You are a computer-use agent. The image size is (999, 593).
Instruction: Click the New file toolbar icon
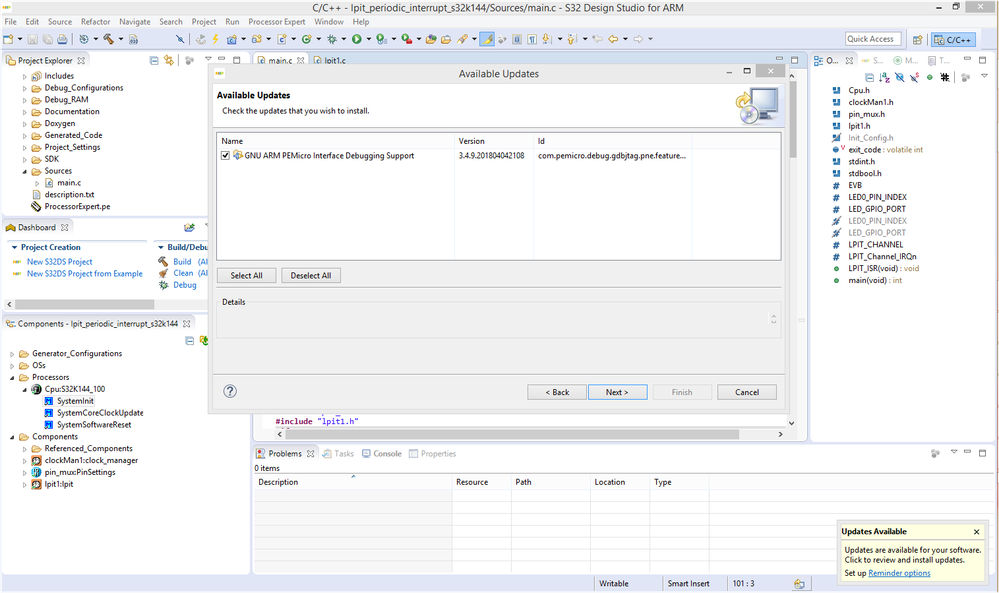coord(8,39)
